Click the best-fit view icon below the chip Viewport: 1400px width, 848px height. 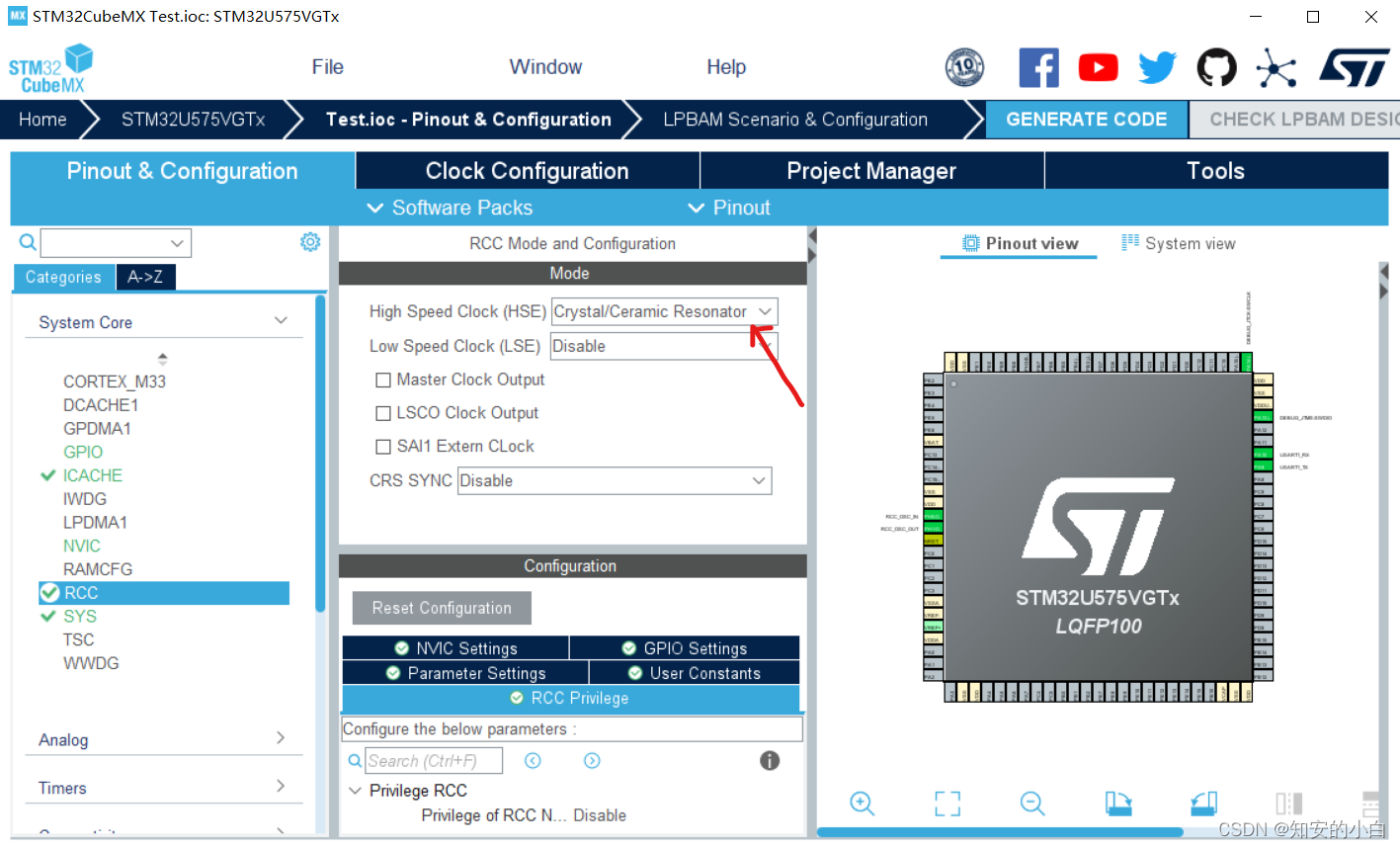(947, 804)
